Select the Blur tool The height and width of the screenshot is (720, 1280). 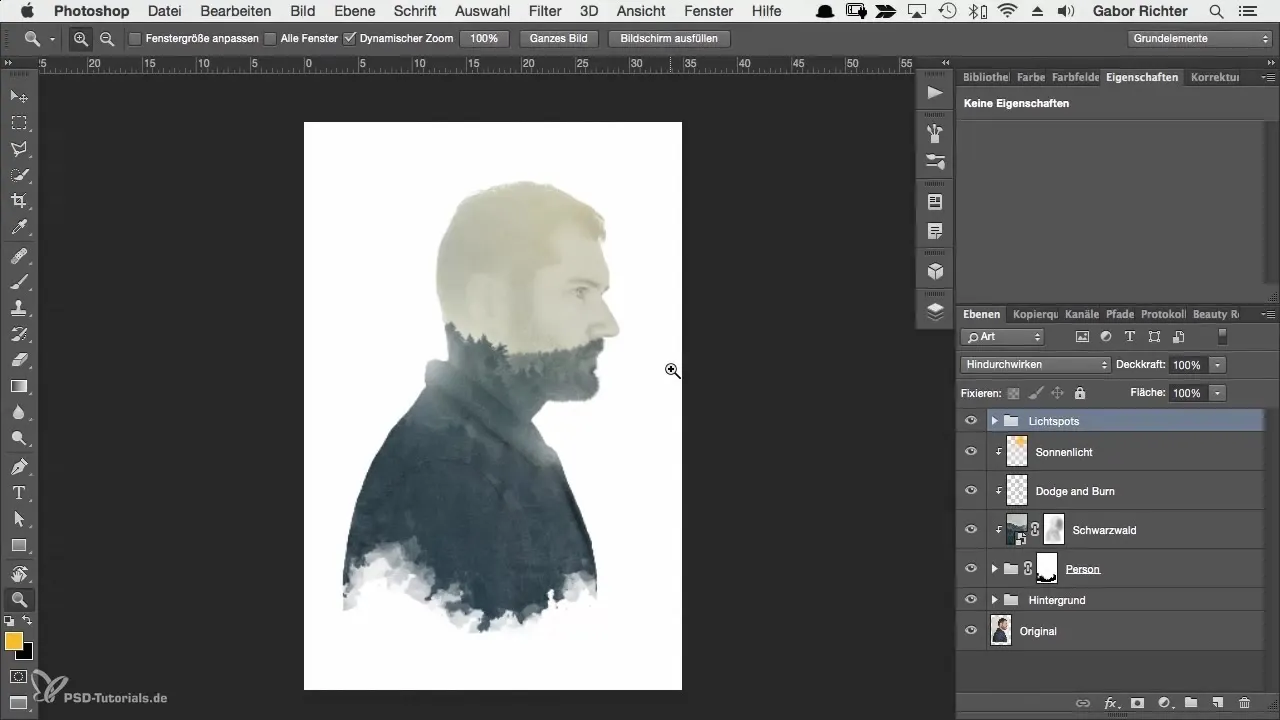pyautogui.click(x=19, y=412)
